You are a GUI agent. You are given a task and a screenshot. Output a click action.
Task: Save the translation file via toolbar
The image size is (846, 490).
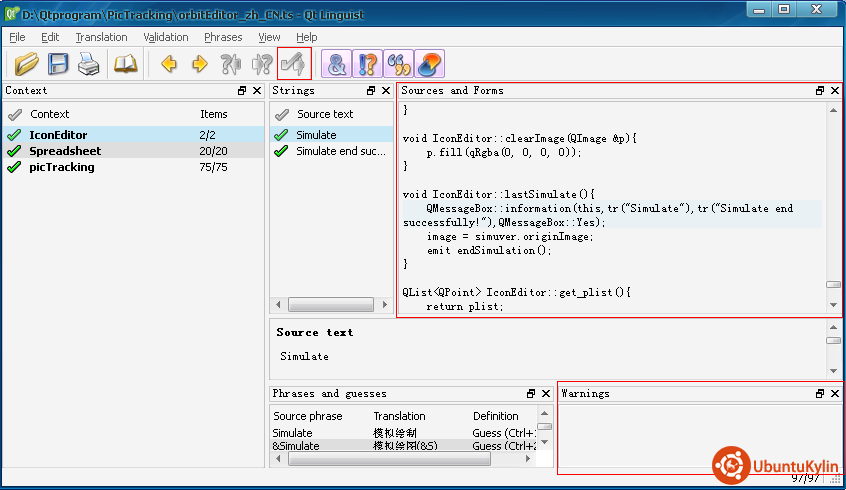click(58, 64)
